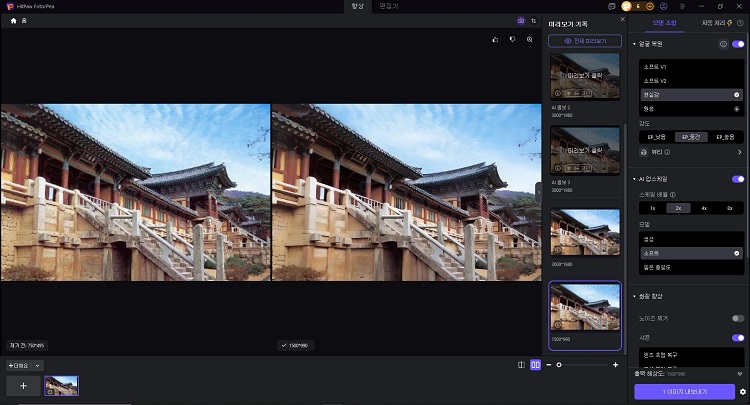The width and height of the screenshot is (750, 405).
Task: Click the lock icon on AI Combo 2 thumbnail
Action: (x=558, y=93)
